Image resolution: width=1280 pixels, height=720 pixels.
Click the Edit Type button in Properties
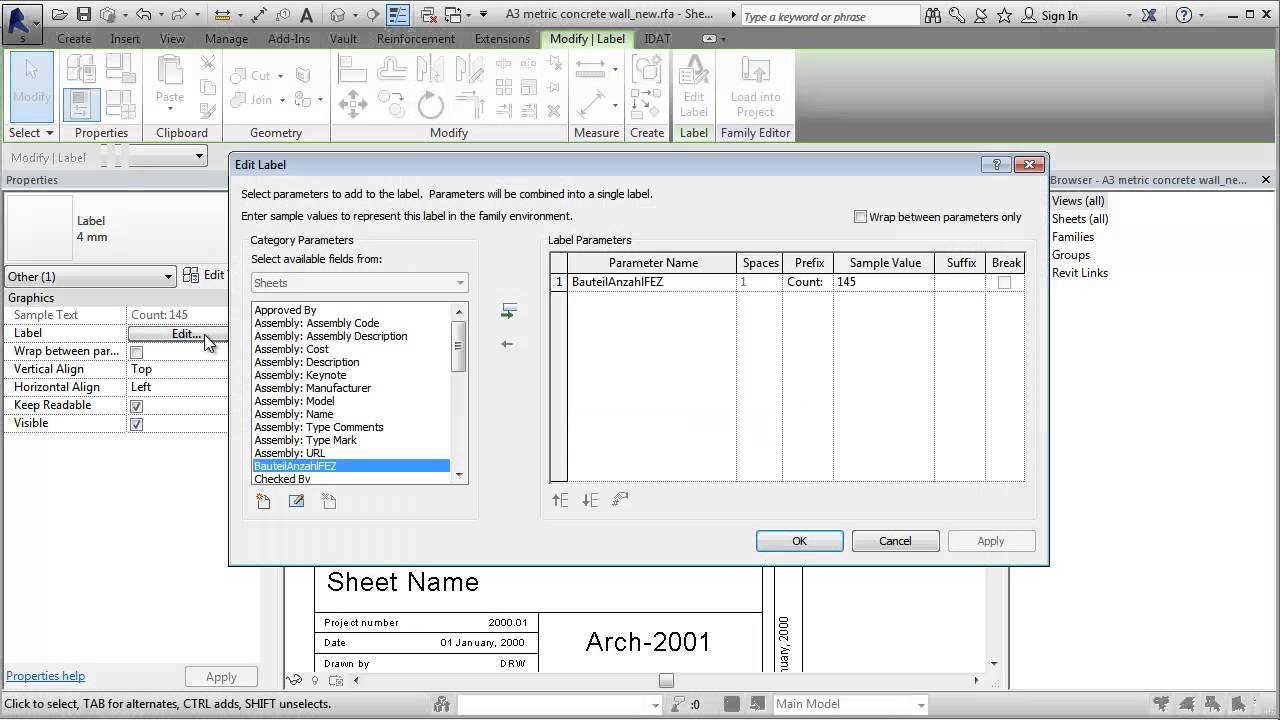[x=205, y=276]
